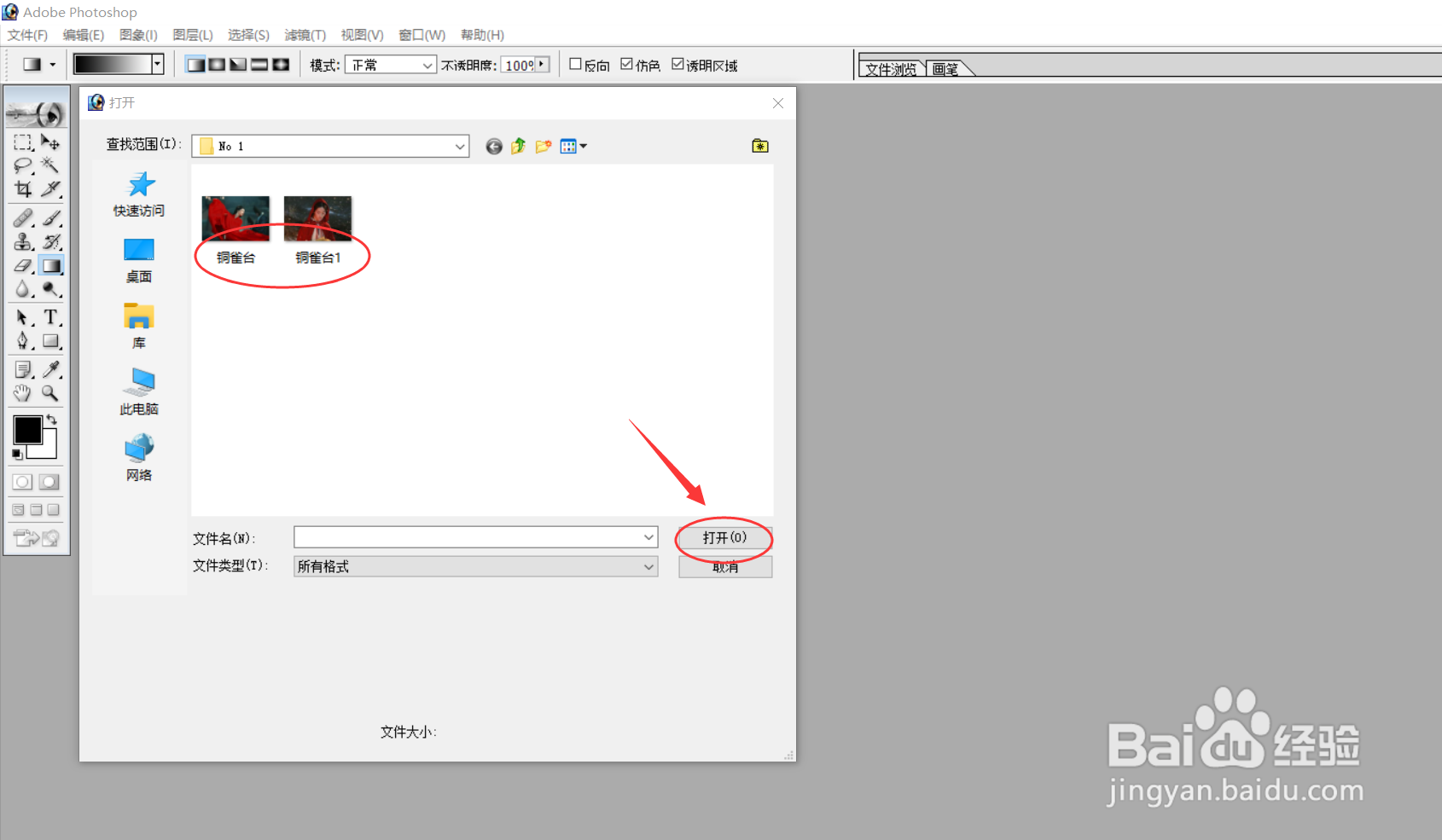1442x840 pixels.
Task: Expand the 文件类型 format dropdown
Action: pos(648,566)
